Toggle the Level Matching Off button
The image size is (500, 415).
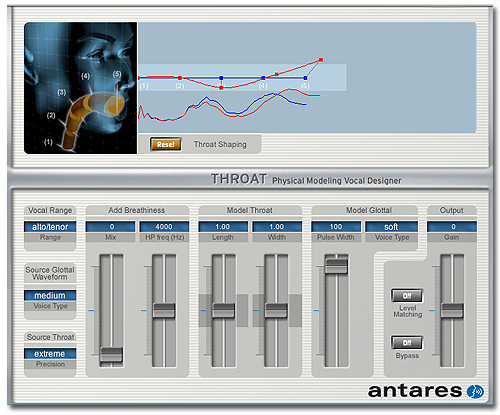coord(407,296)
